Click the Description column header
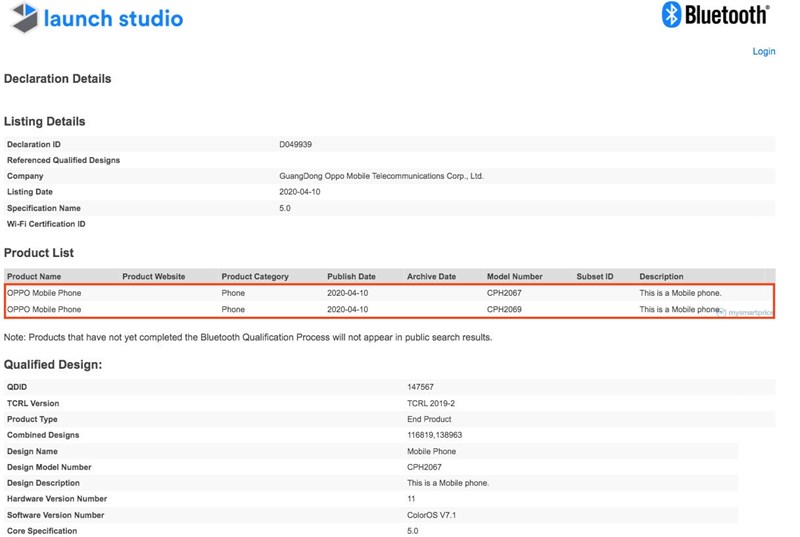 click(662, 276)
